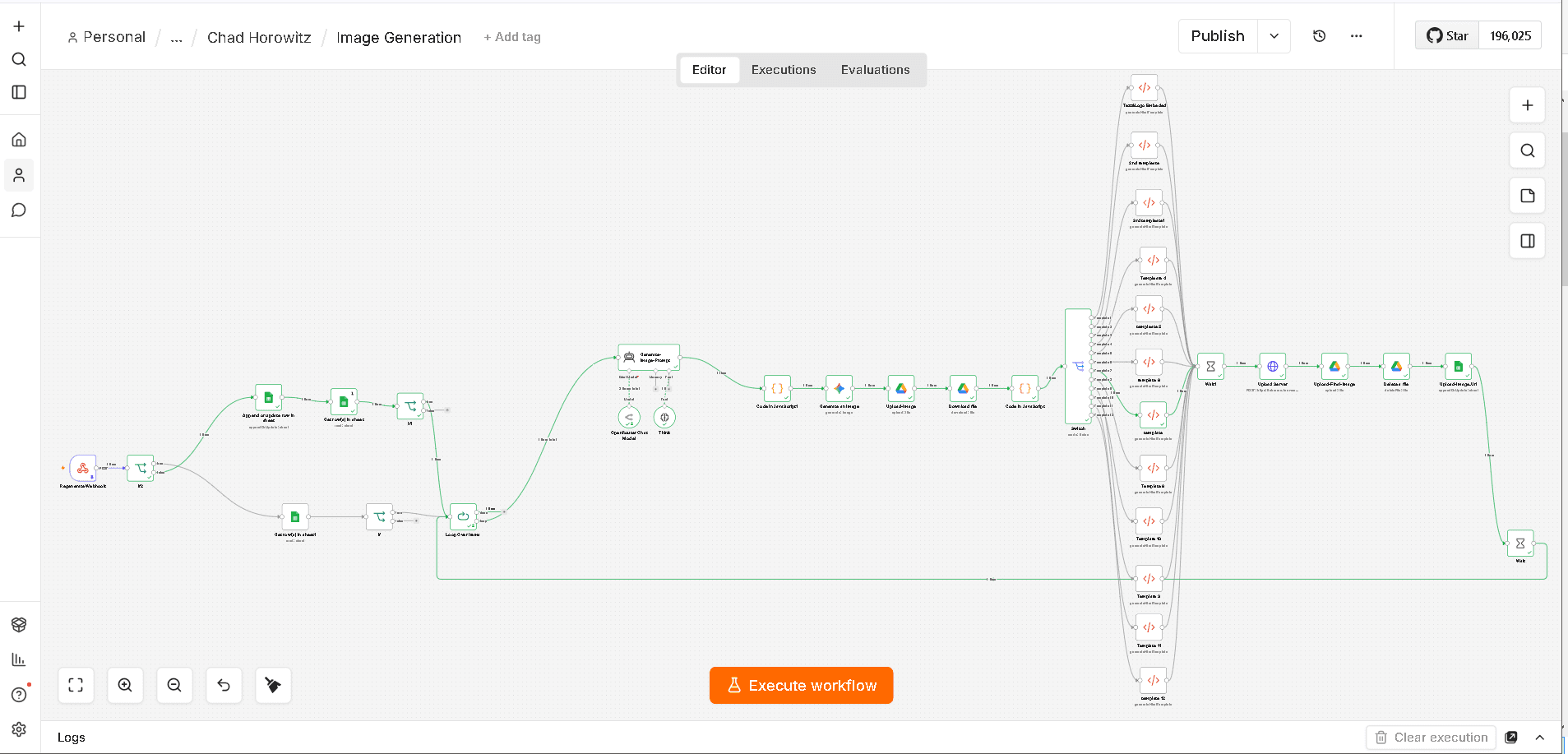Screen dimensions: 1568x754
Task: Reset canvas zoom with the undo-arrow button
Action: [224, 685]
